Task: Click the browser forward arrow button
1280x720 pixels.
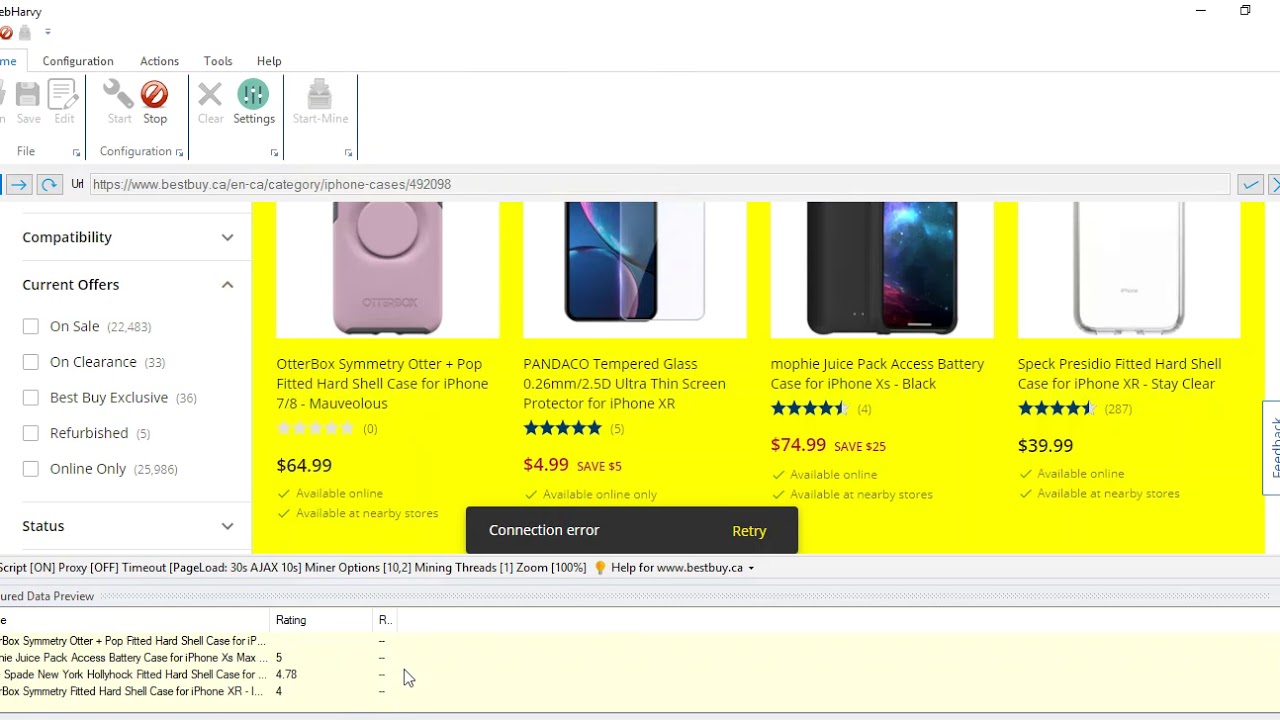Action: tap(18, 184)
